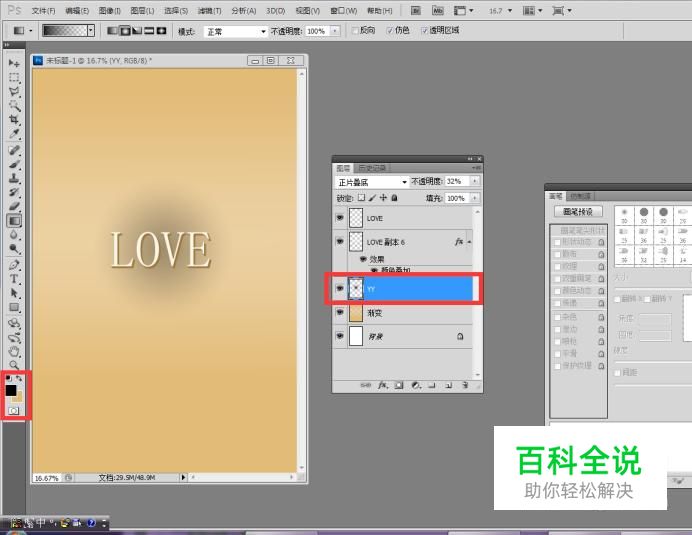The height and width of the screenshot is (535, 692).
Task: Toggle the 仿色 checkbox
Action: tap(390, 30)
